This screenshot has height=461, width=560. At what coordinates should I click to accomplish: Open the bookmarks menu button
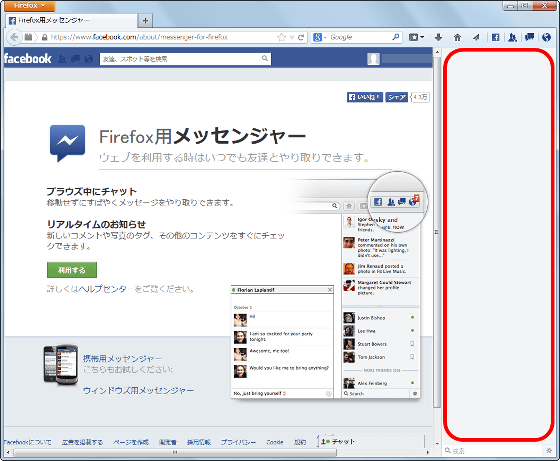[416, 37]
